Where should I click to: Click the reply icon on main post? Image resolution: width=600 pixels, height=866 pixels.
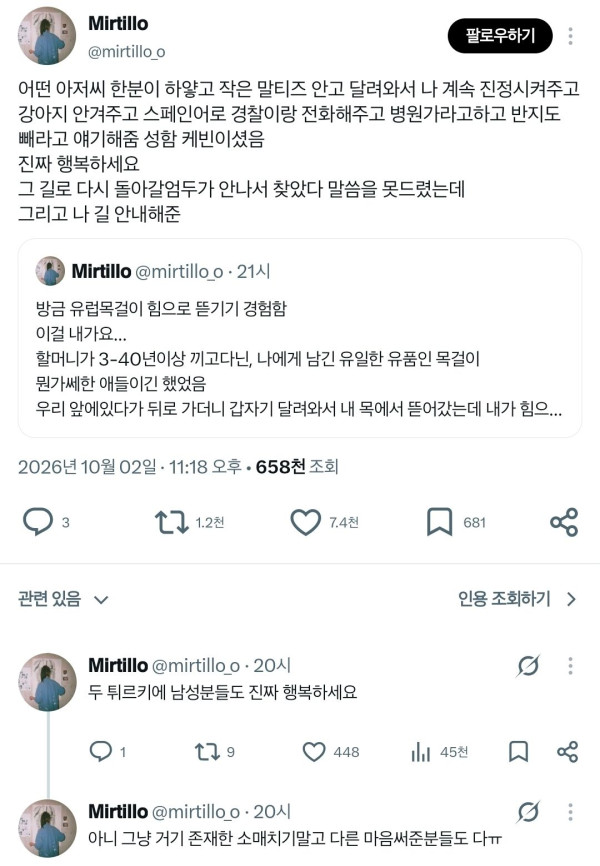(x=38, y=522)
